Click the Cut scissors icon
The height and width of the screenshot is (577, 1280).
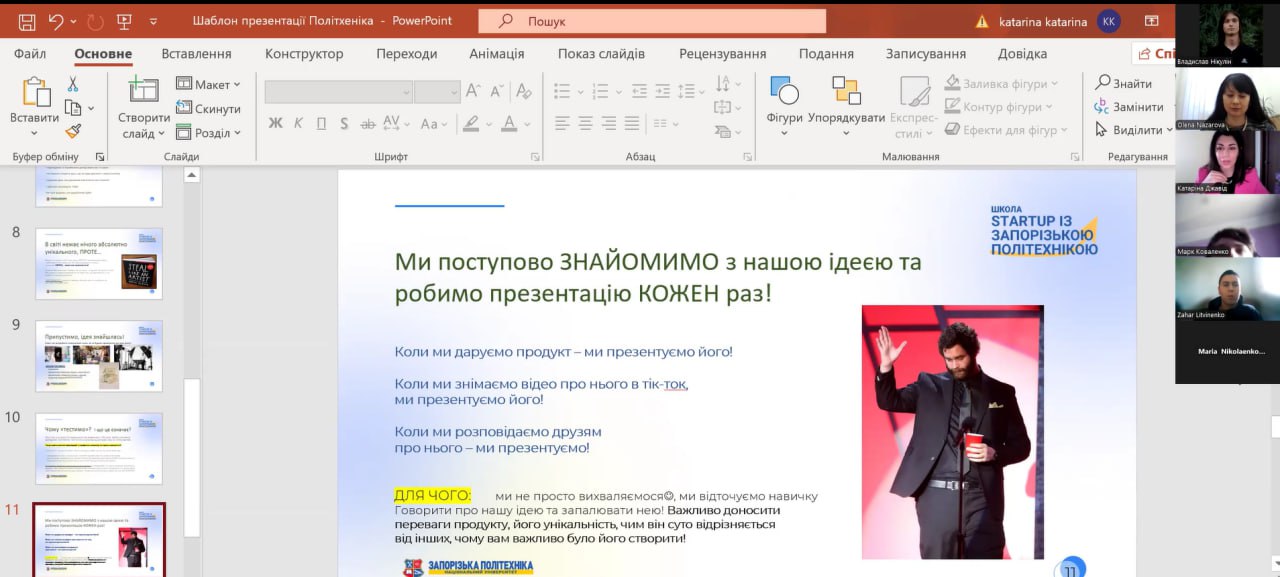[73, 85]
